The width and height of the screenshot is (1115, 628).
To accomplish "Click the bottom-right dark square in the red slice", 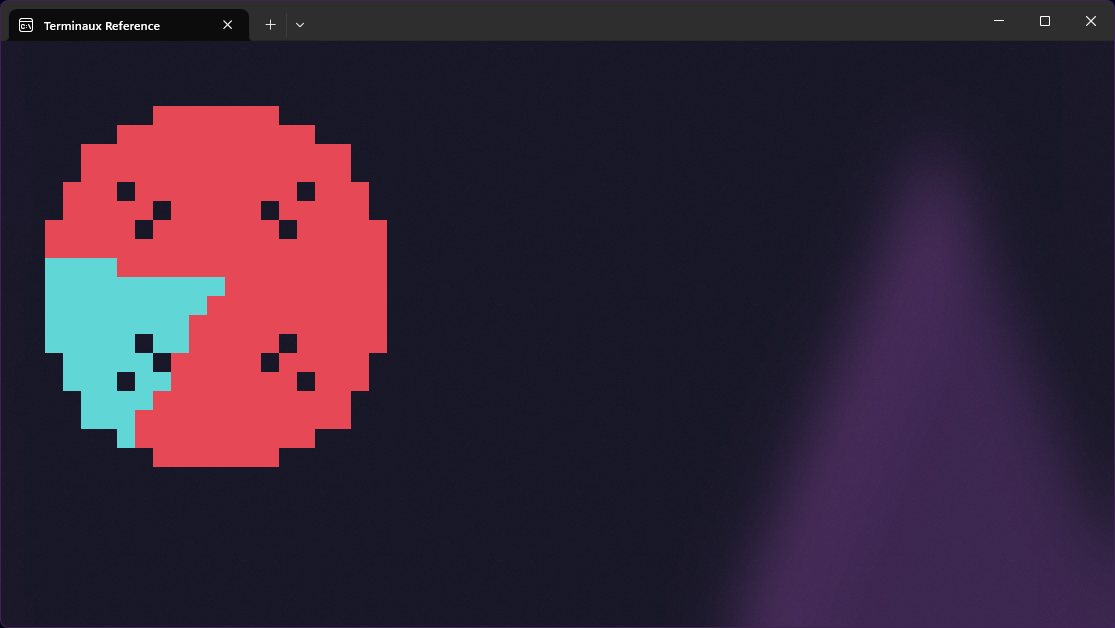I will [x=306, y=381].
